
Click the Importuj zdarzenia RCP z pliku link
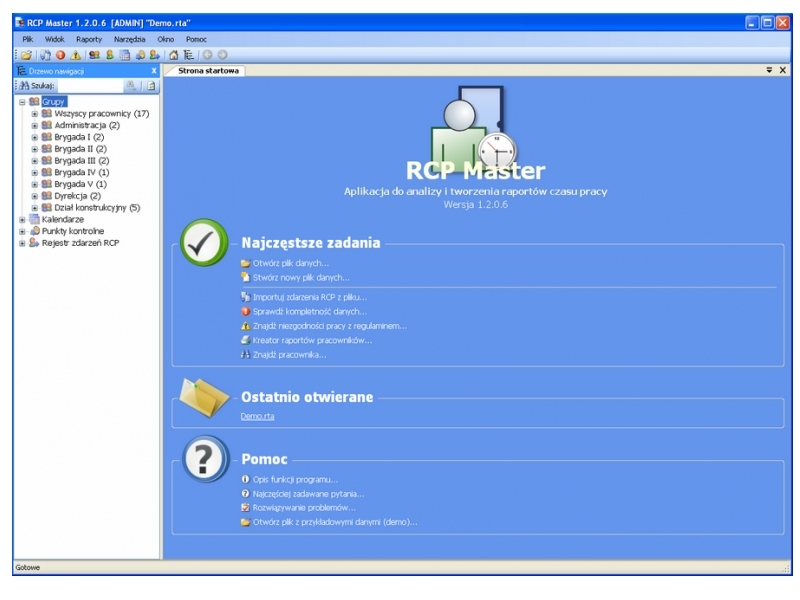[310, 297]
